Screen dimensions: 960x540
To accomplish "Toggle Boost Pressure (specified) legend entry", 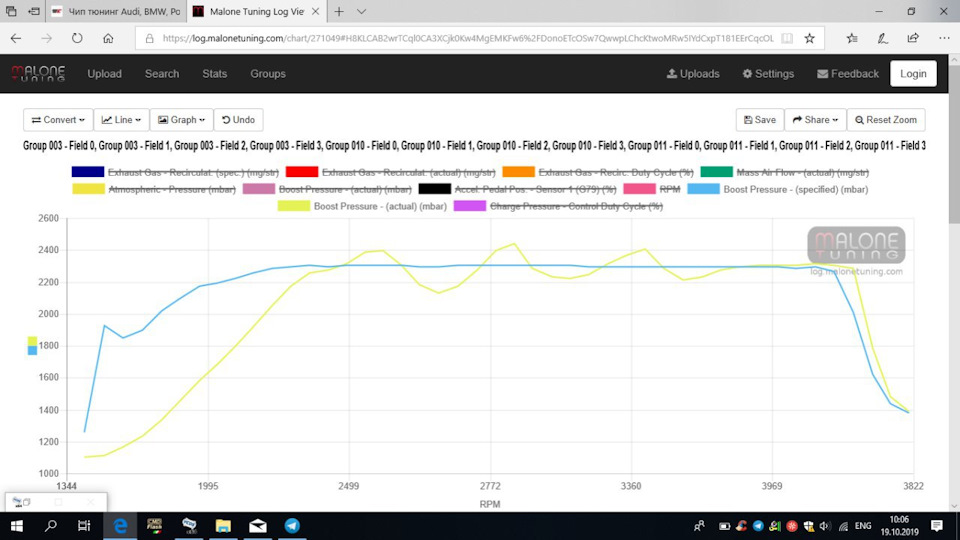I will tap(778, 189).
